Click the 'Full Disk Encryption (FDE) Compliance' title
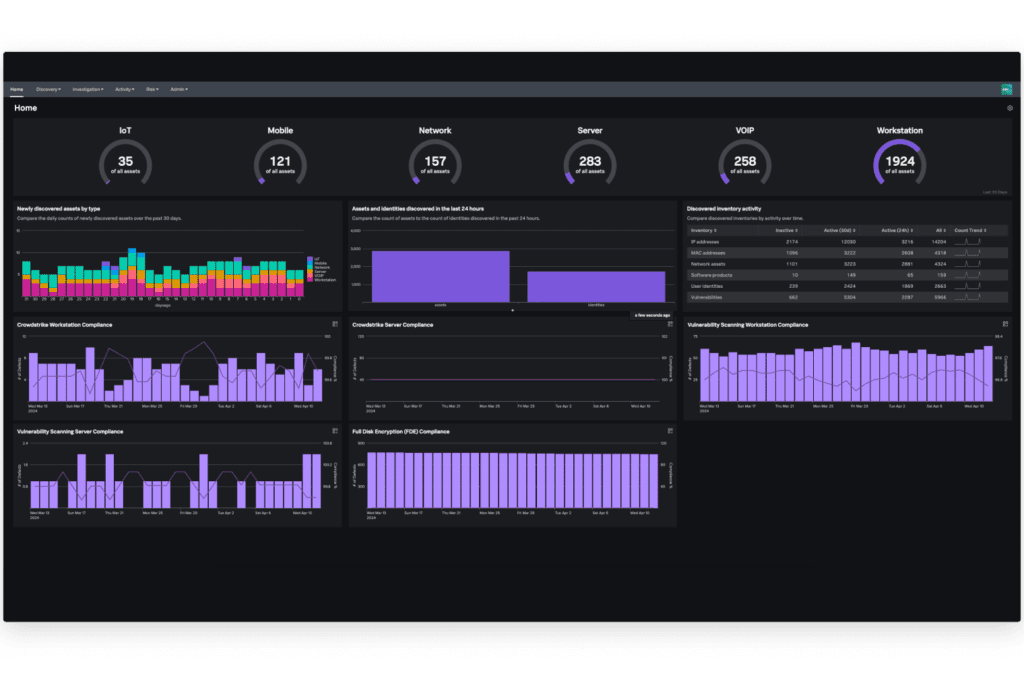The width and height of the screenshot is (1024, 674). (x=400, y=432)
